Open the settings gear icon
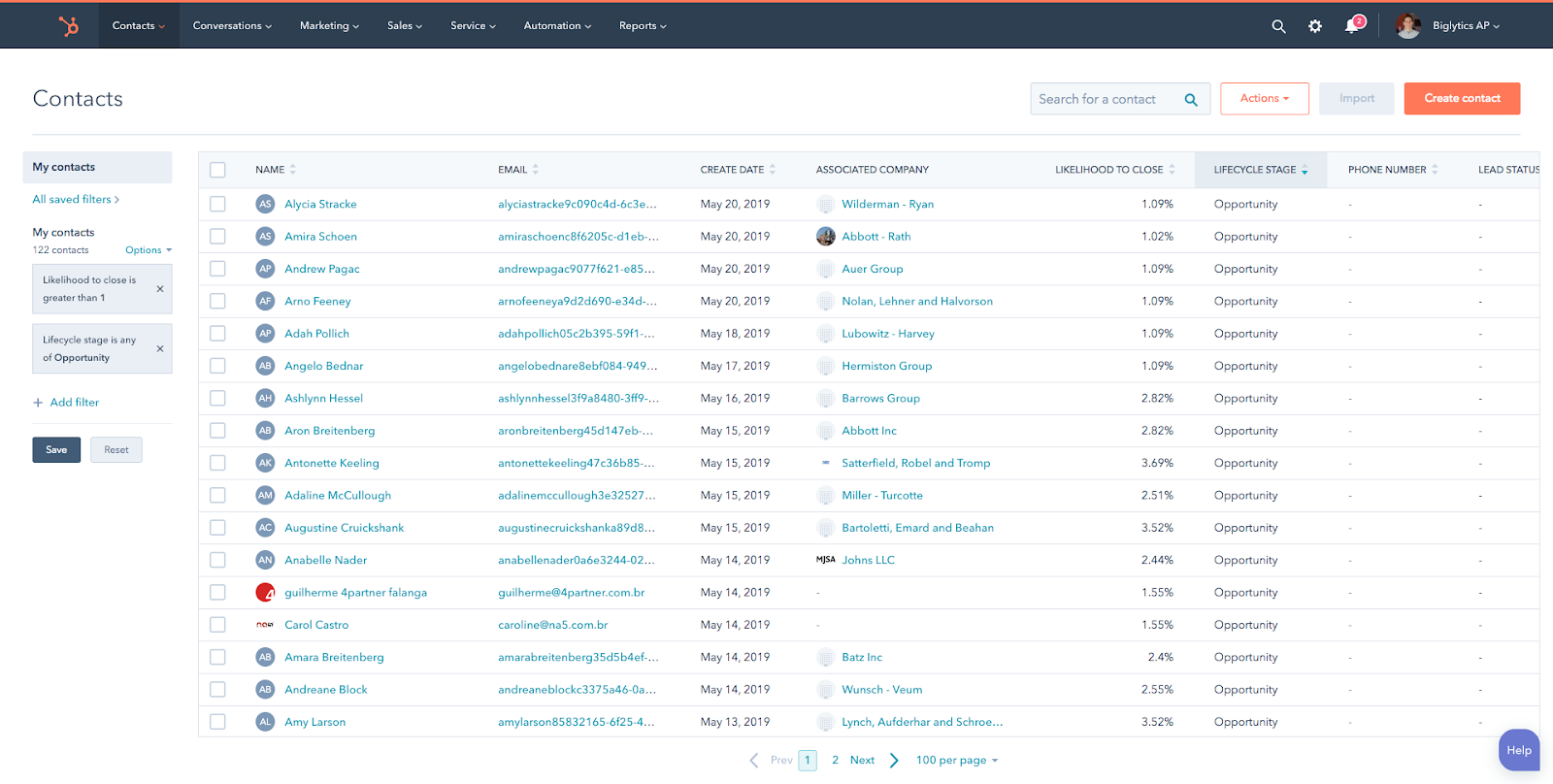The height and width of the screenshot is (784, 1553). [1315, 26]
